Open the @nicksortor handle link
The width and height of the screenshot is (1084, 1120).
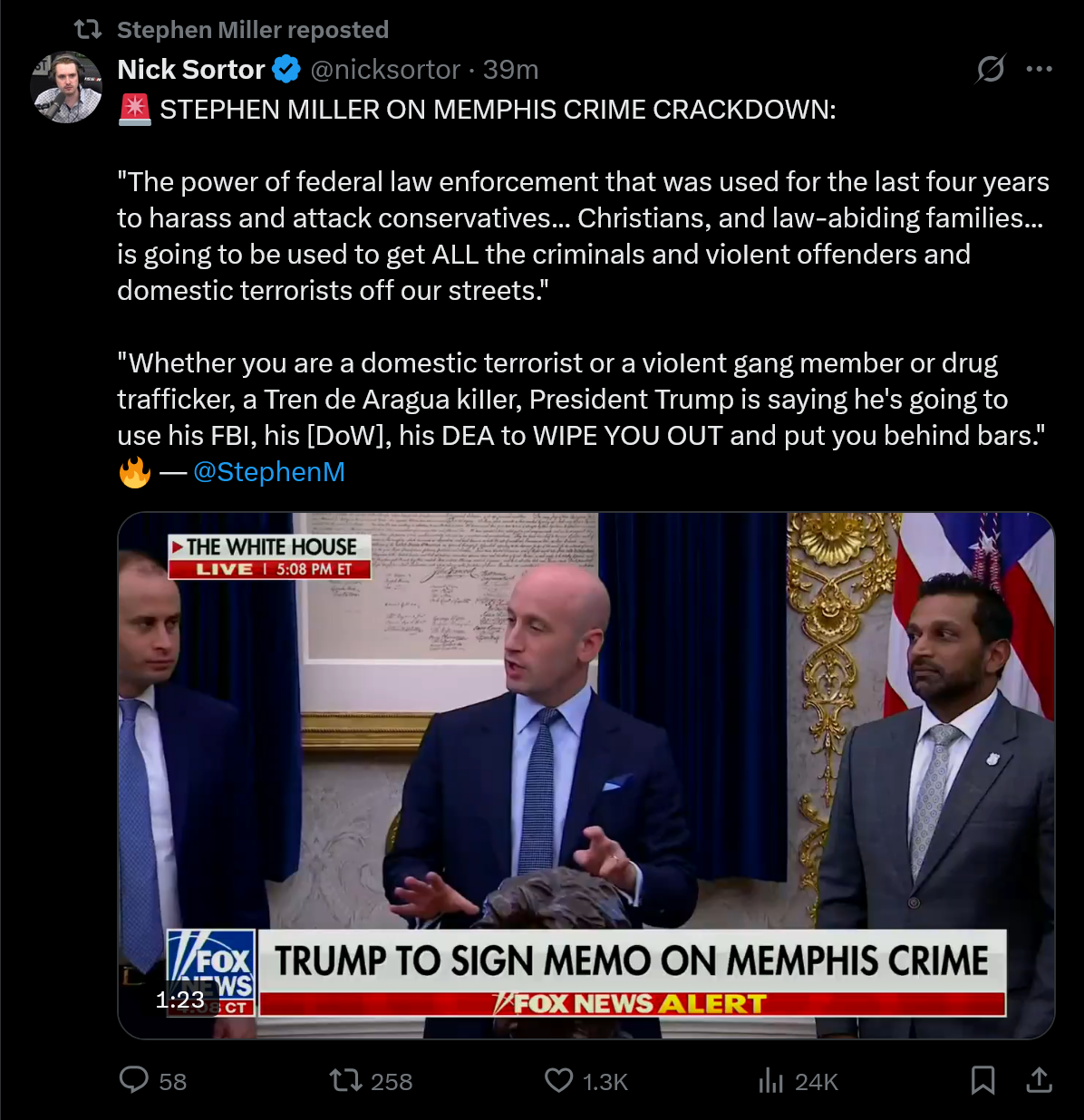[x=385, y=69]
